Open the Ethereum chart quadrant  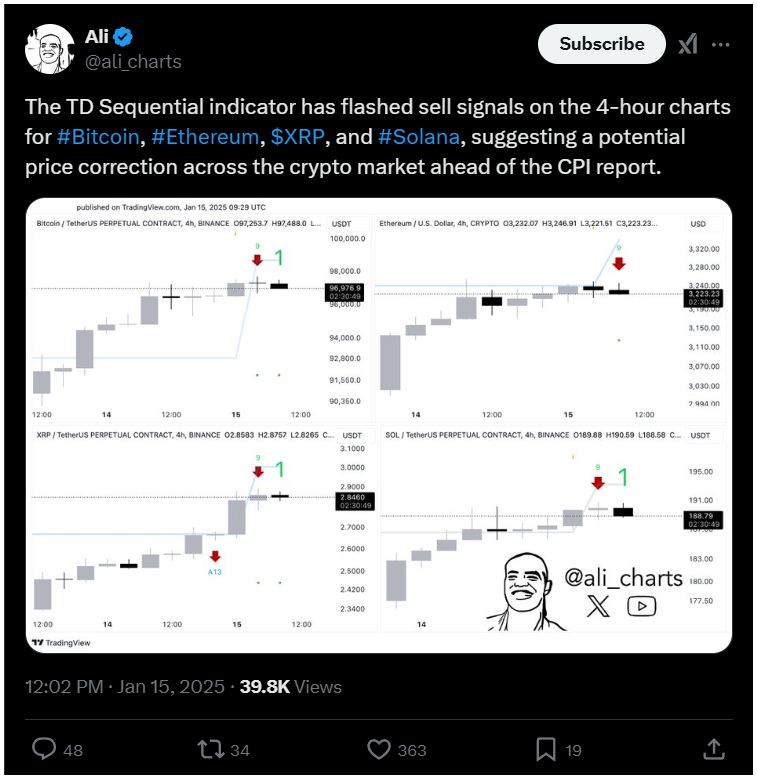point(549,318)
